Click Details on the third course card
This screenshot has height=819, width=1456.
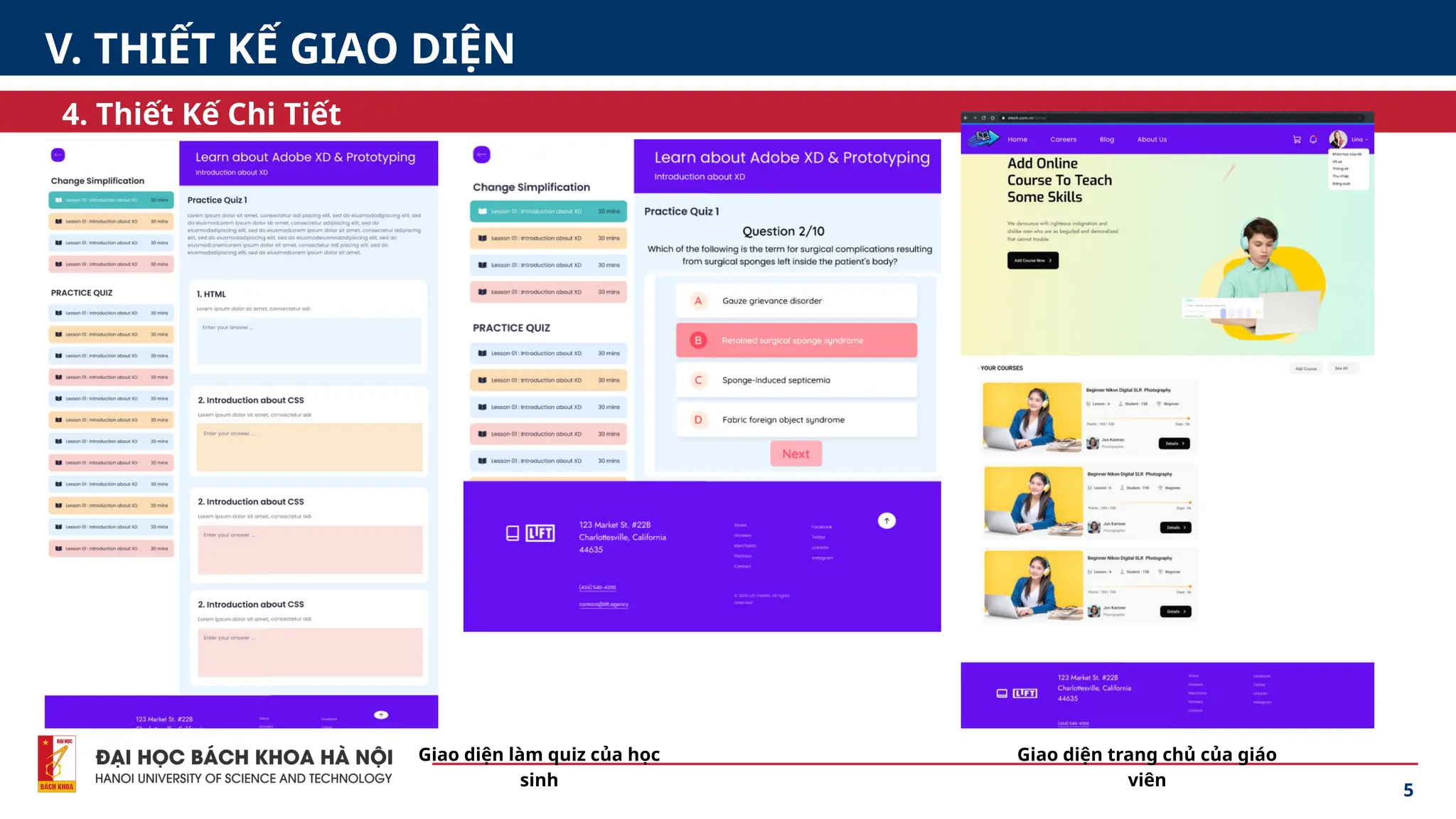point(1175,611)
